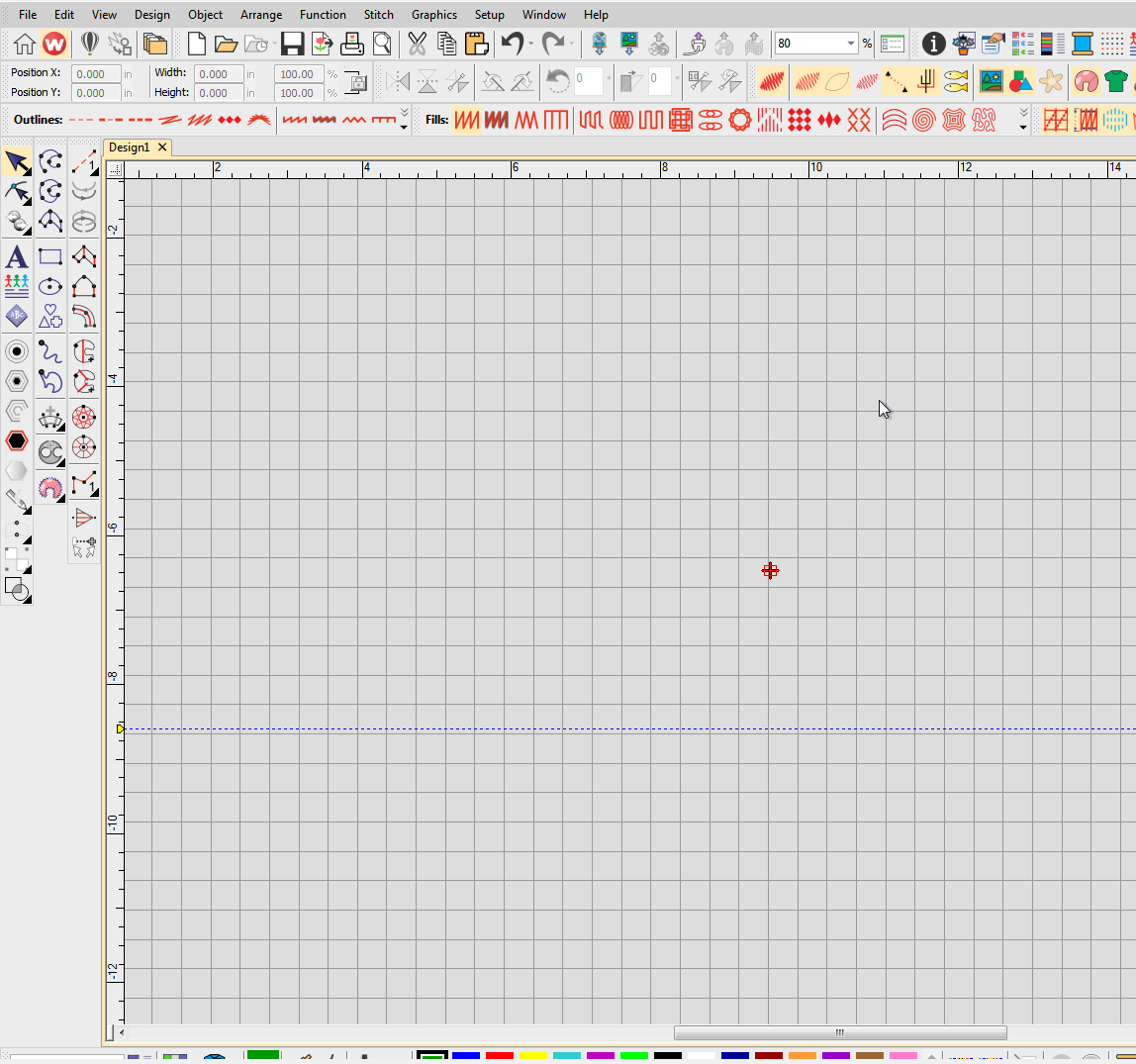Click the Home icon in the toolbar

pos(25,44)
